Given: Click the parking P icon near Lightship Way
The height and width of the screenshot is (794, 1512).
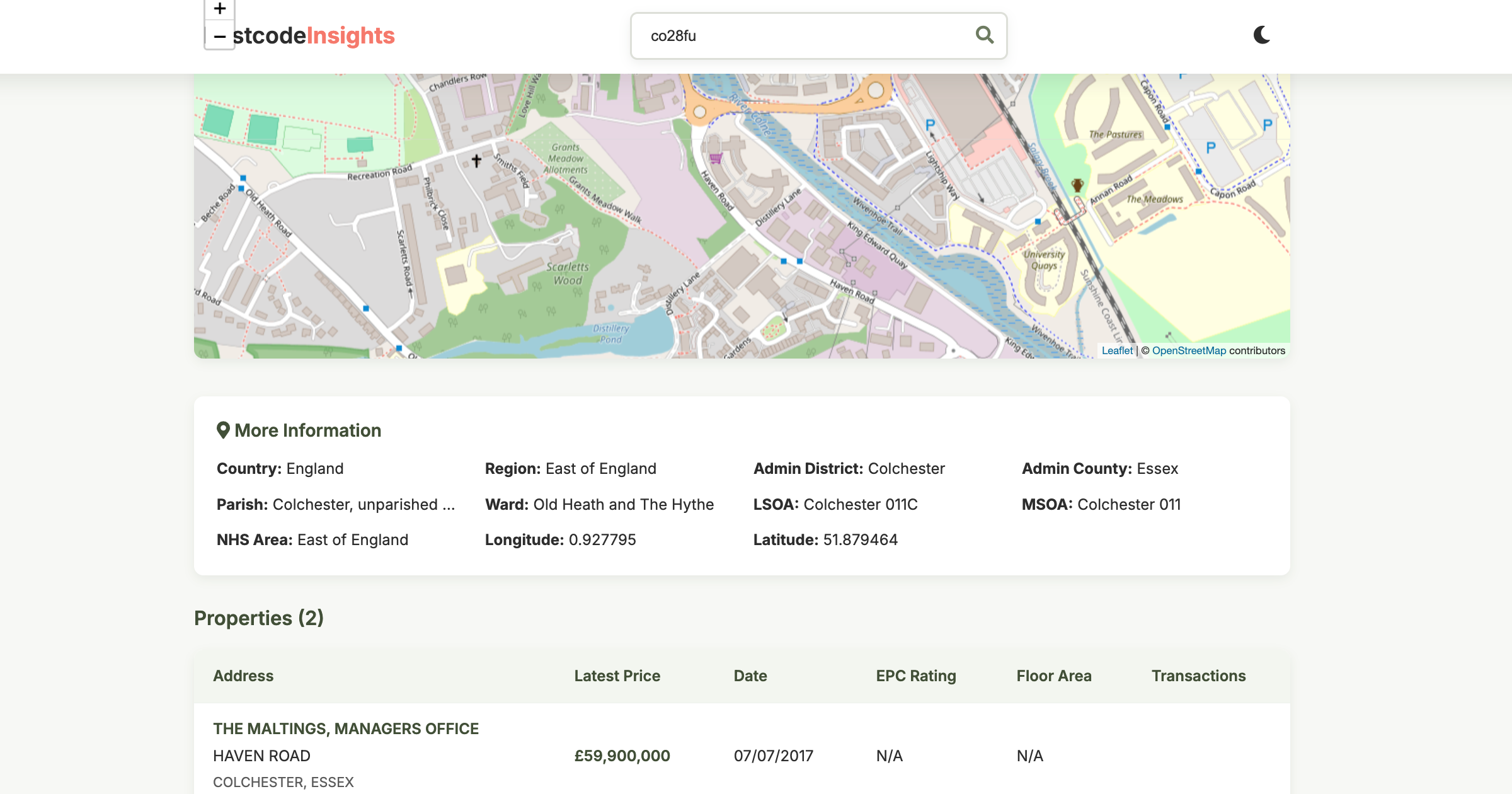Looking at the screenshot, I should click(x=930, y=125).
